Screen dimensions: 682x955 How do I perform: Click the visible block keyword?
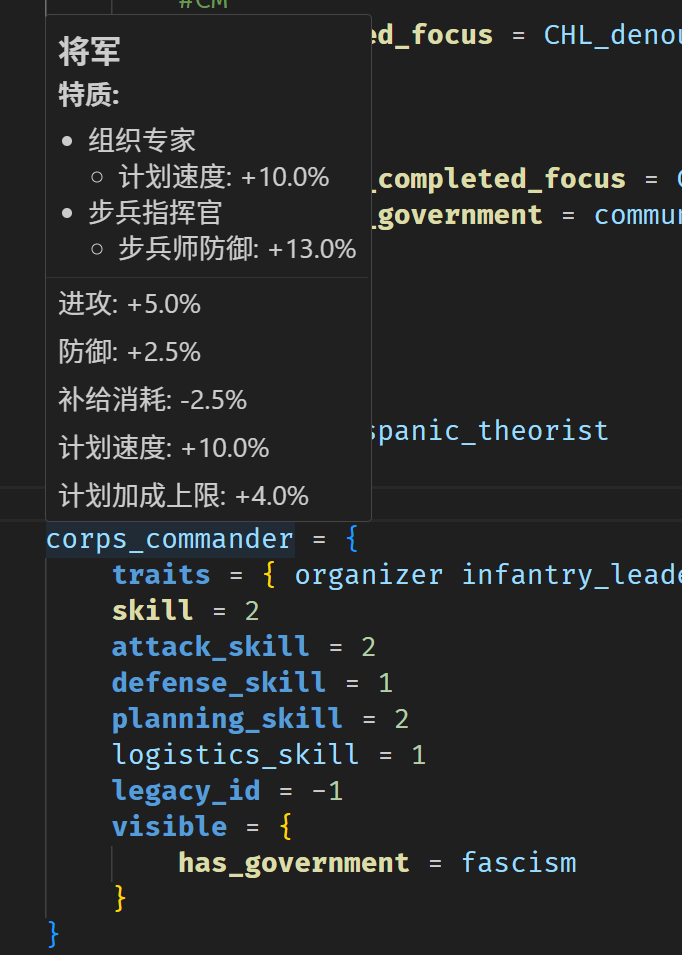(169, 827)
